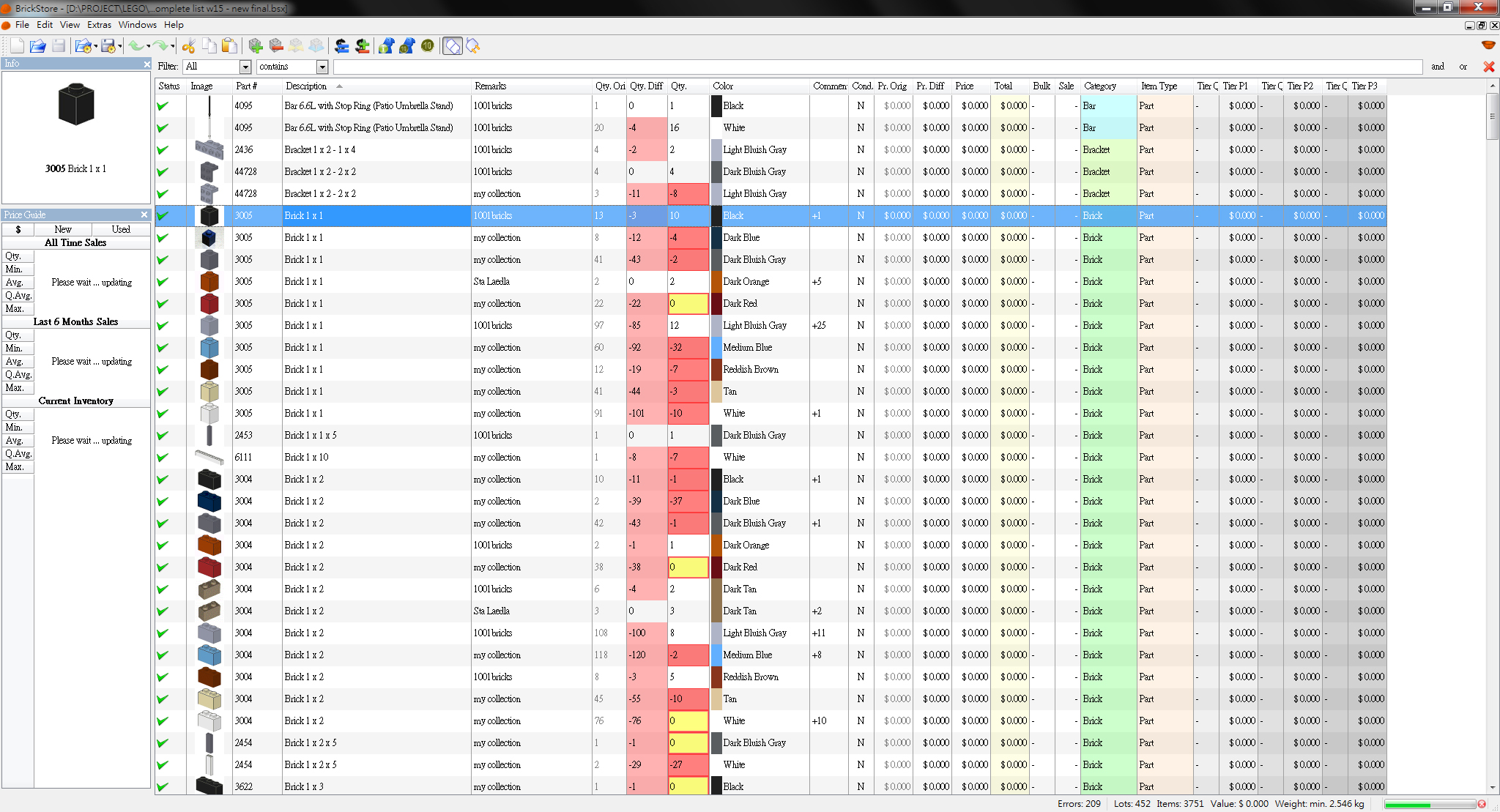Click the Open File folder icon
Viewport: 1500px width, 812px height.
pyautogui.click(x=37, y=46)
